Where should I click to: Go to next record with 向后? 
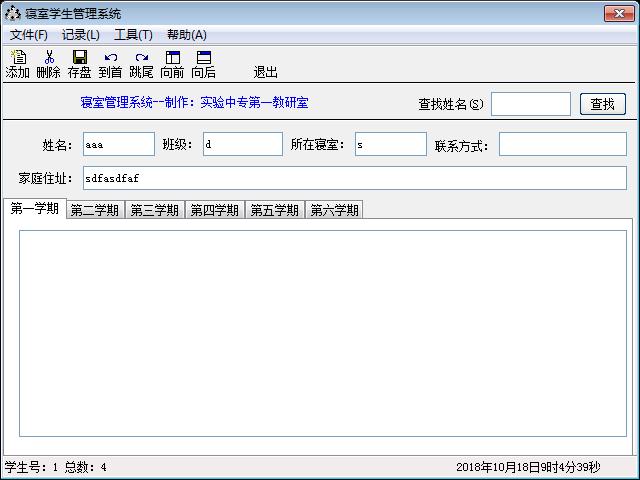point(203,64)
